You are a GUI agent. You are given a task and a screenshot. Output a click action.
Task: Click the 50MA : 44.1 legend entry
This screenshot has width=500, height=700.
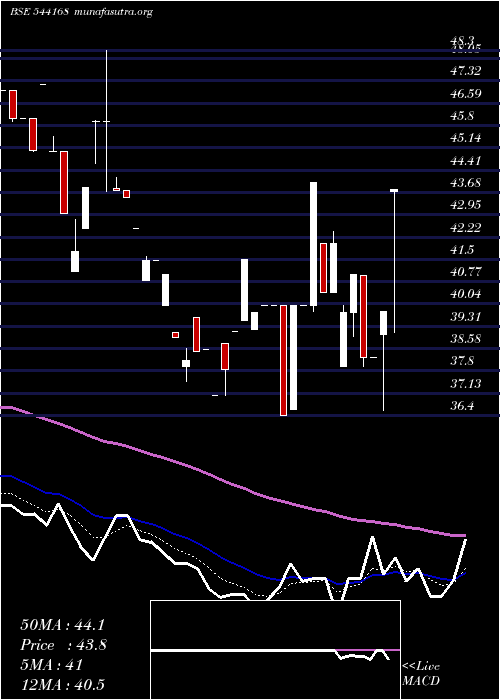point(62,625)
